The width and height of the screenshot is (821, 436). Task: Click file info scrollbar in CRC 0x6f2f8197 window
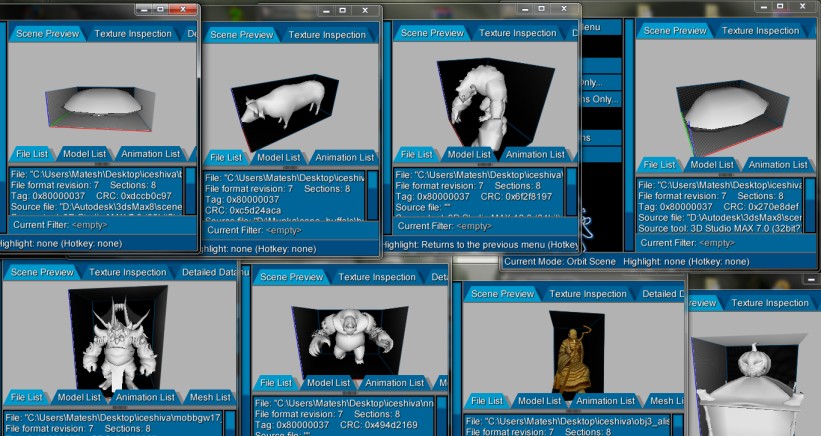click(x=571, y=191)
